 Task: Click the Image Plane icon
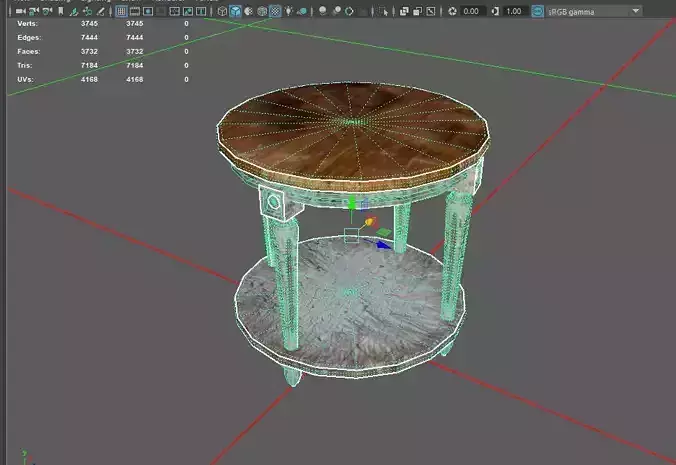74,11
